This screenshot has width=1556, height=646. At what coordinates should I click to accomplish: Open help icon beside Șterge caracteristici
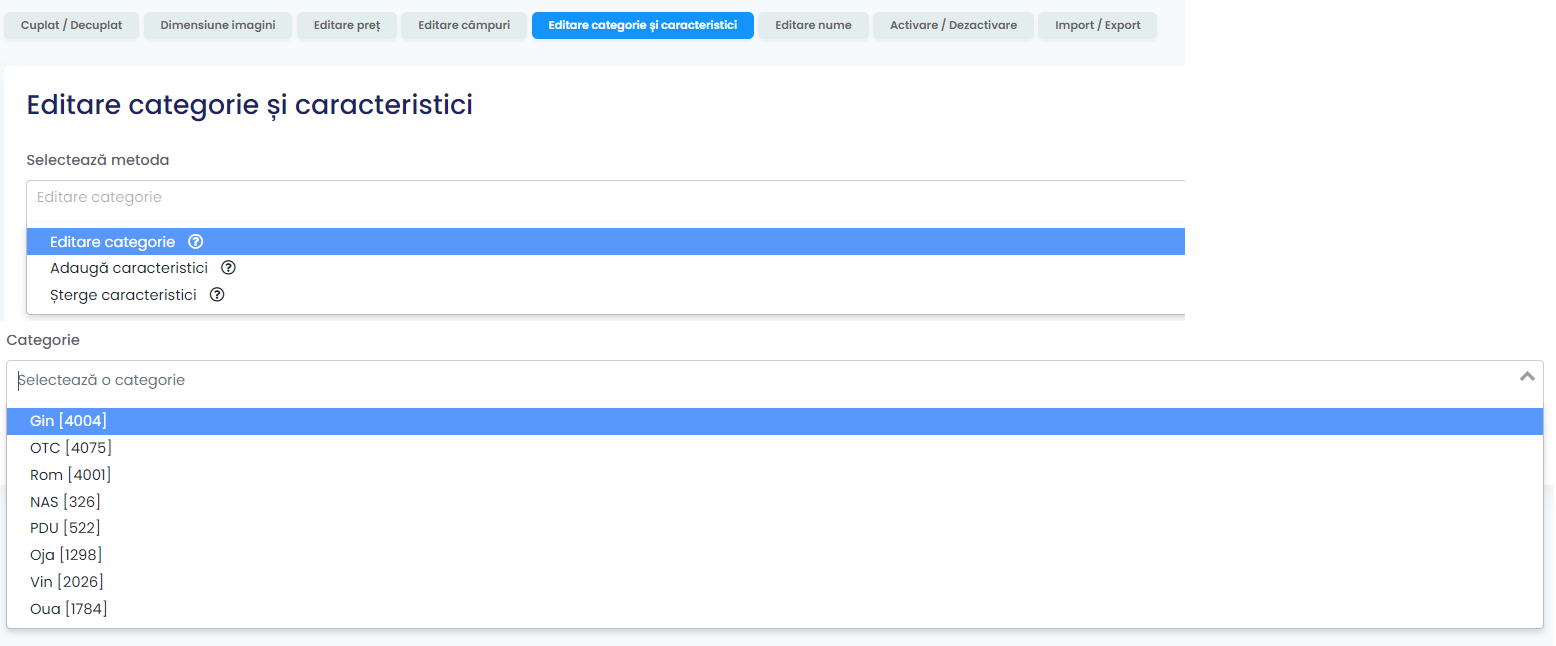[217, 295]
